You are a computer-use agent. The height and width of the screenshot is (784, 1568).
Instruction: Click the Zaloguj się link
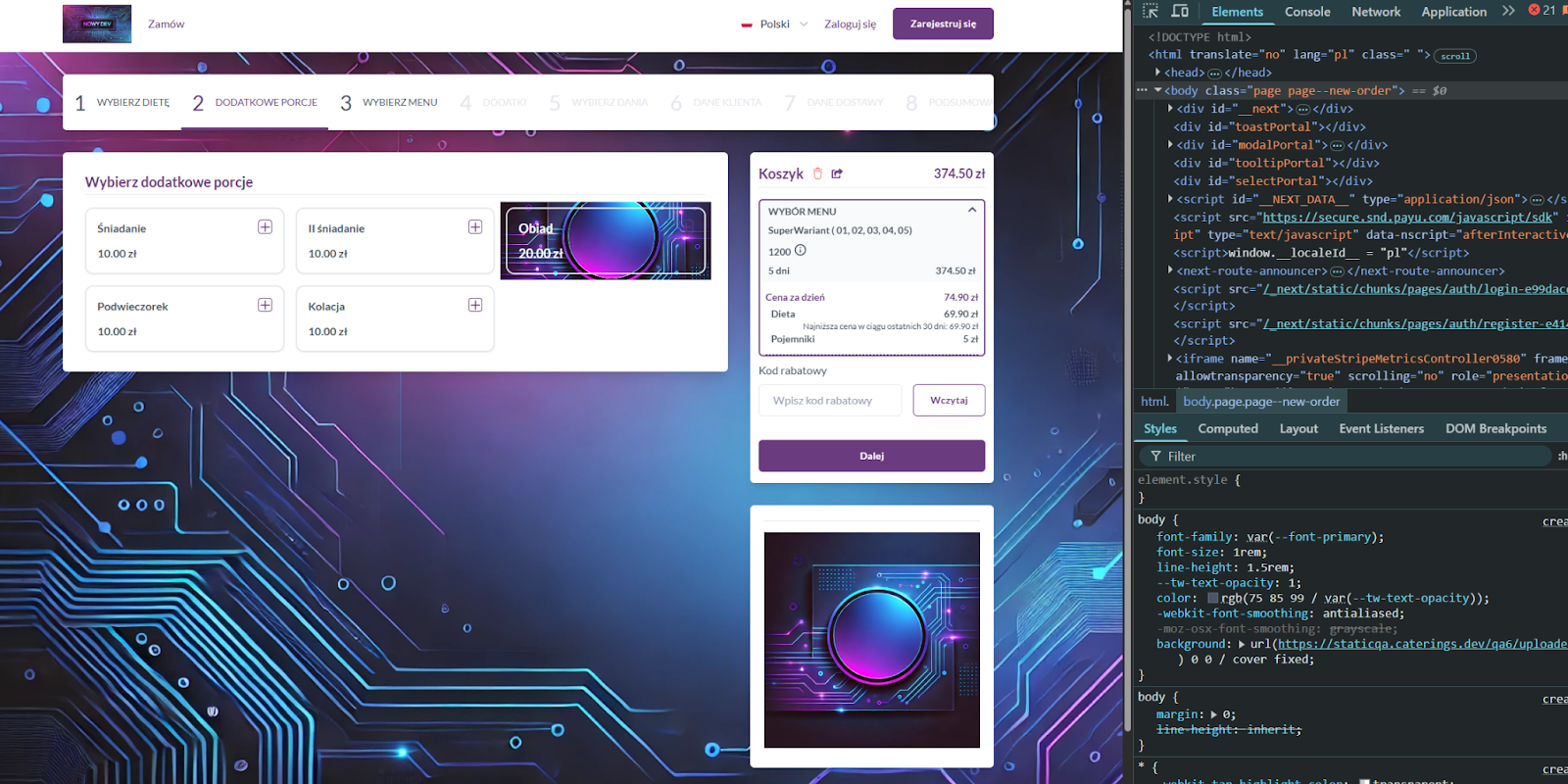pos(850,24)
